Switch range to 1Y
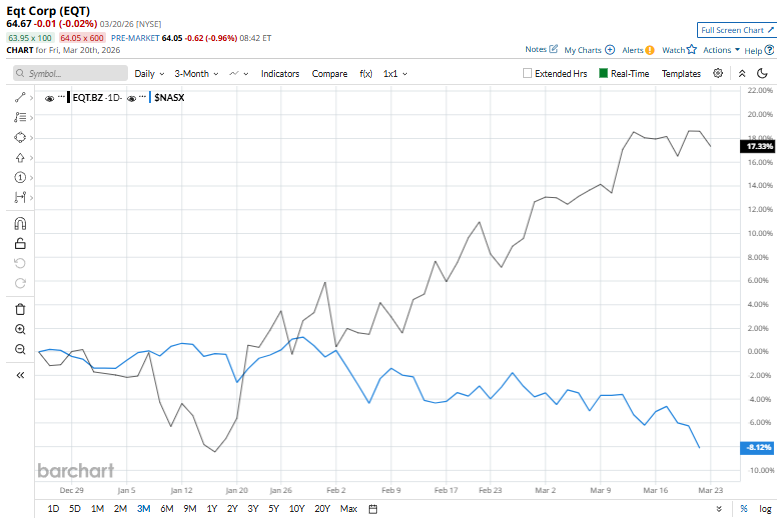The width and height of the screenshot is (777, 520). (212, 509)
